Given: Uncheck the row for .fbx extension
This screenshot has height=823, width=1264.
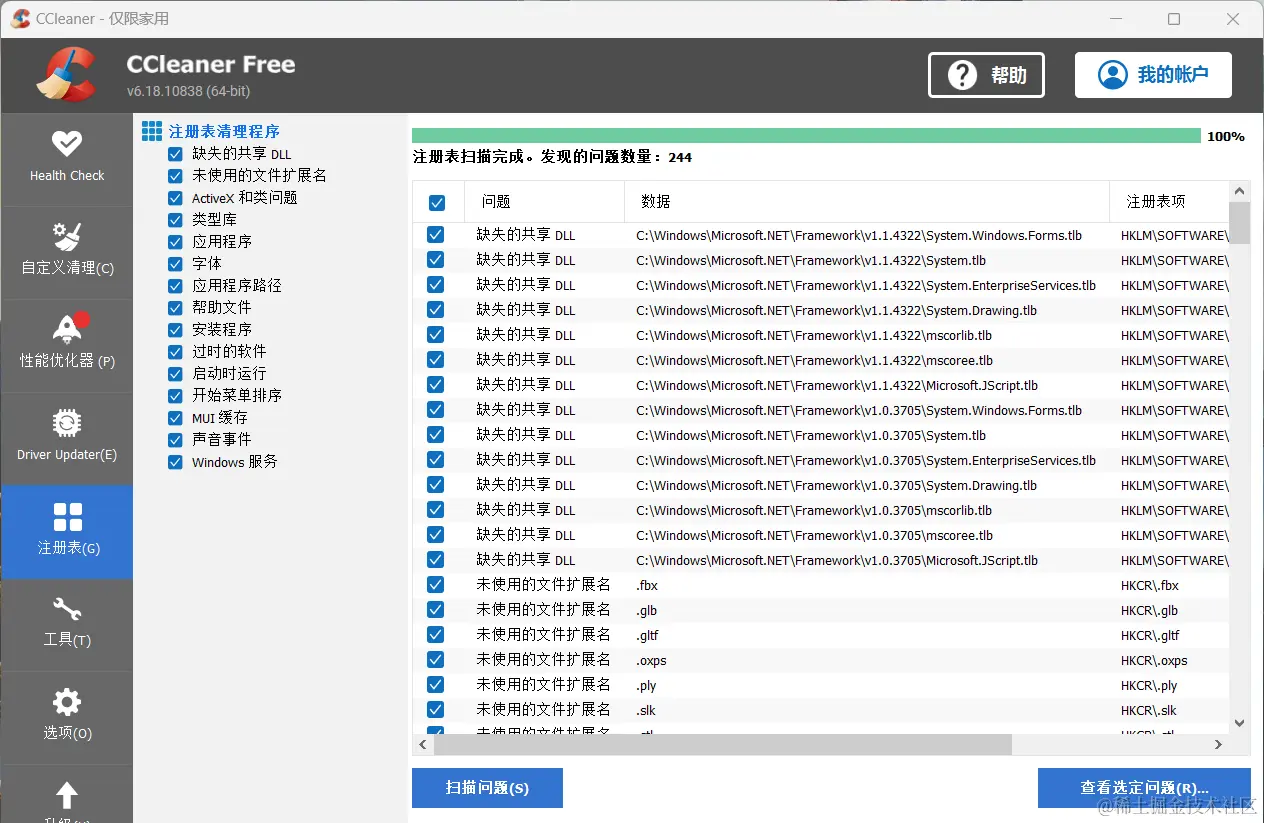Looking at the screenshot, I should click(435, 585).
